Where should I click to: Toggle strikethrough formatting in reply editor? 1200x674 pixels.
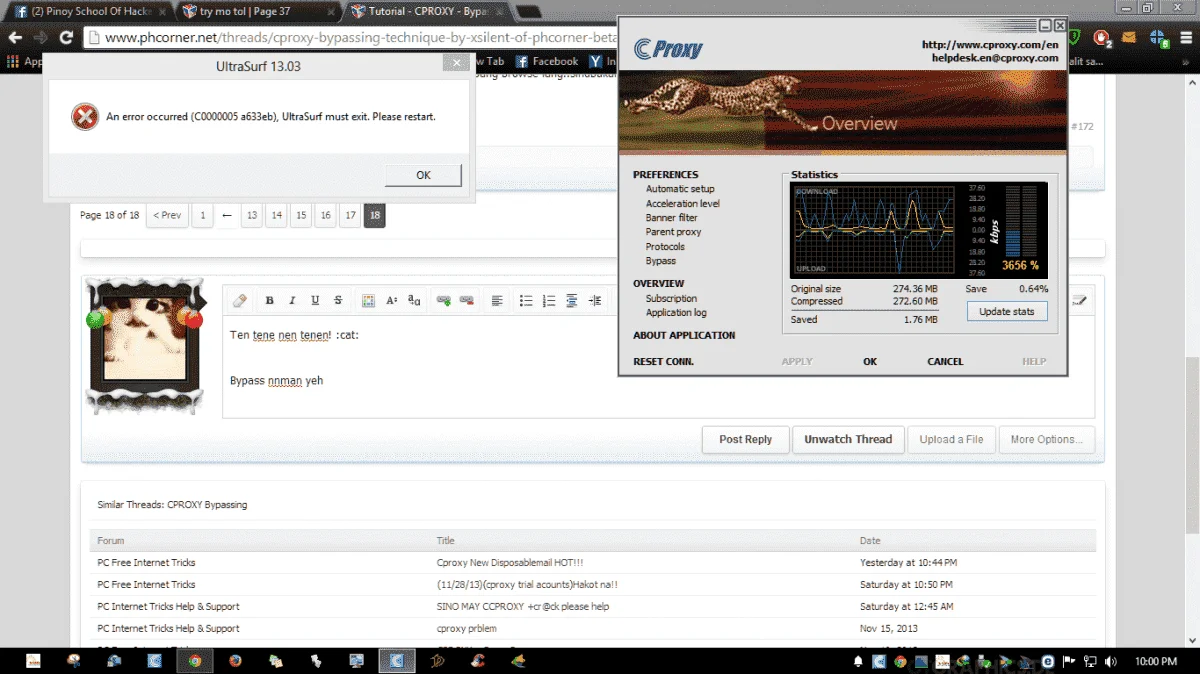pyautogui.click(x=338, y=300)
